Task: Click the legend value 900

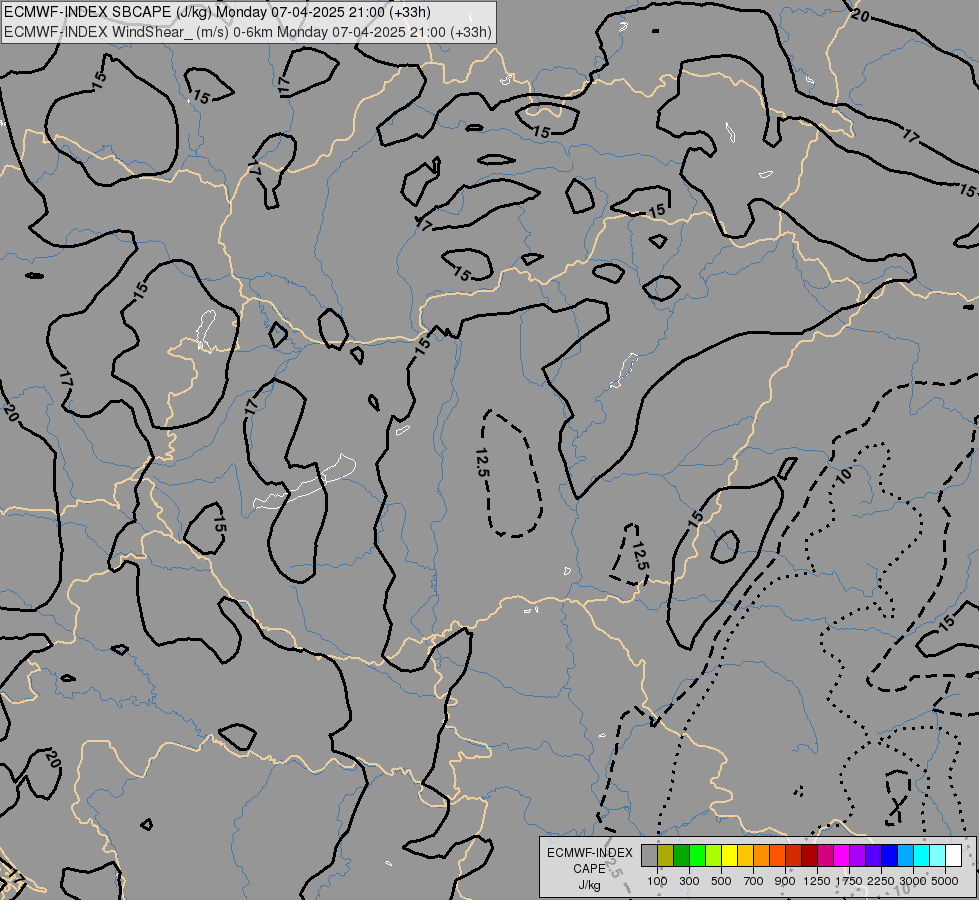Action: pyautogui.click(x=785, y=881)
